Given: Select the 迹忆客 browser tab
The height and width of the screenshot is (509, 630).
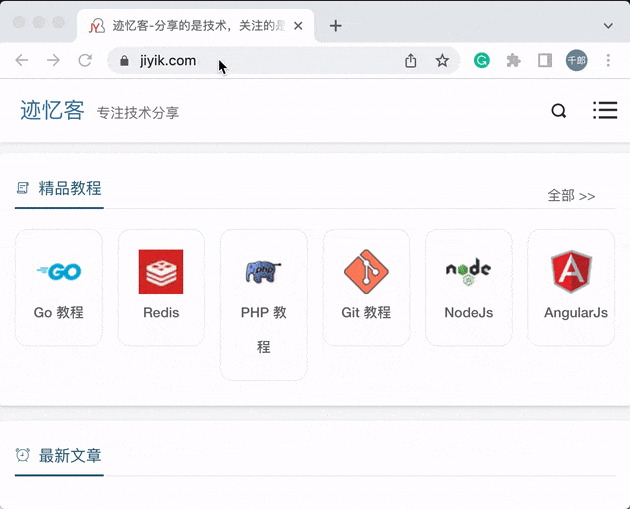Looking at the screenshot, I should coord(195,26).
